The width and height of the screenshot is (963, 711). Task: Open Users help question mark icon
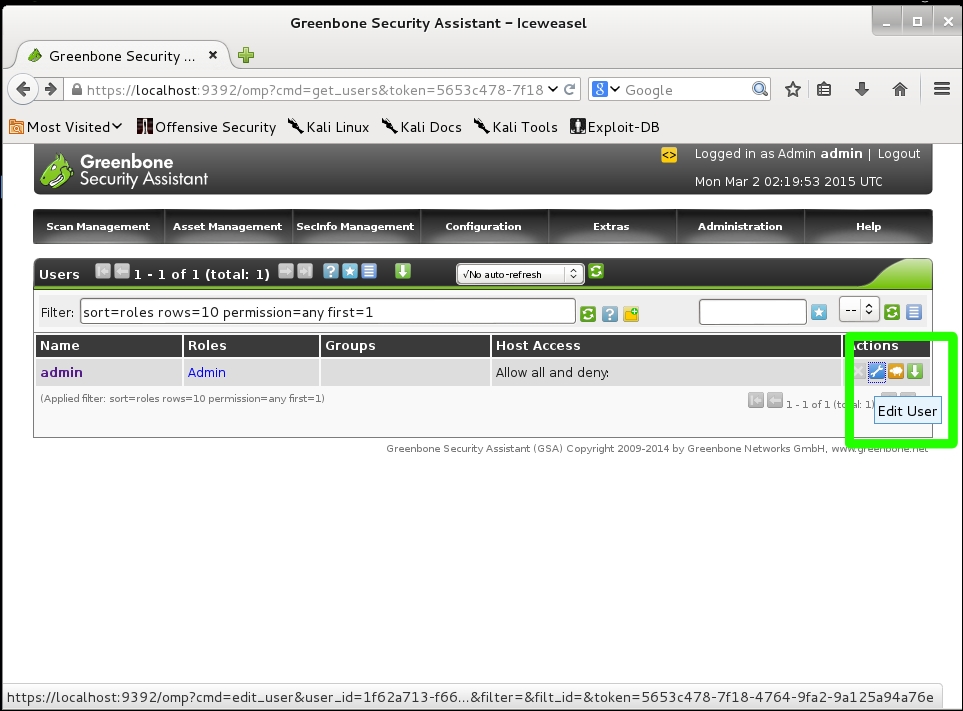coord(330,271)
